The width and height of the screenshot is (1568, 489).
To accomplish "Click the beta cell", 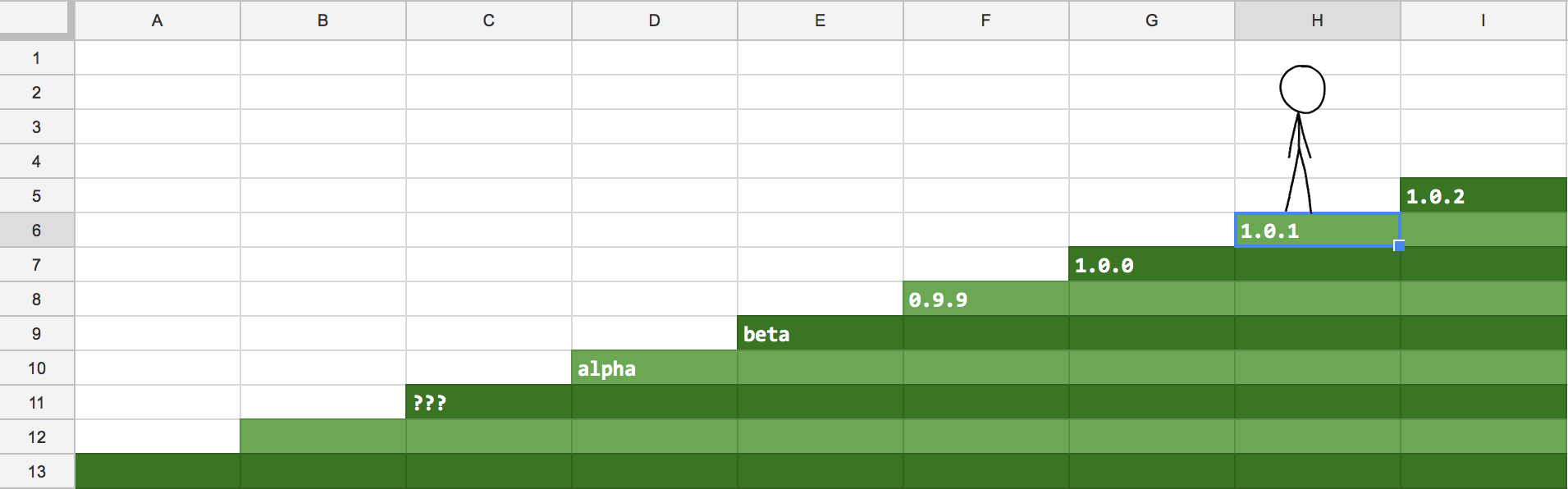I will [x=820, y=334].
